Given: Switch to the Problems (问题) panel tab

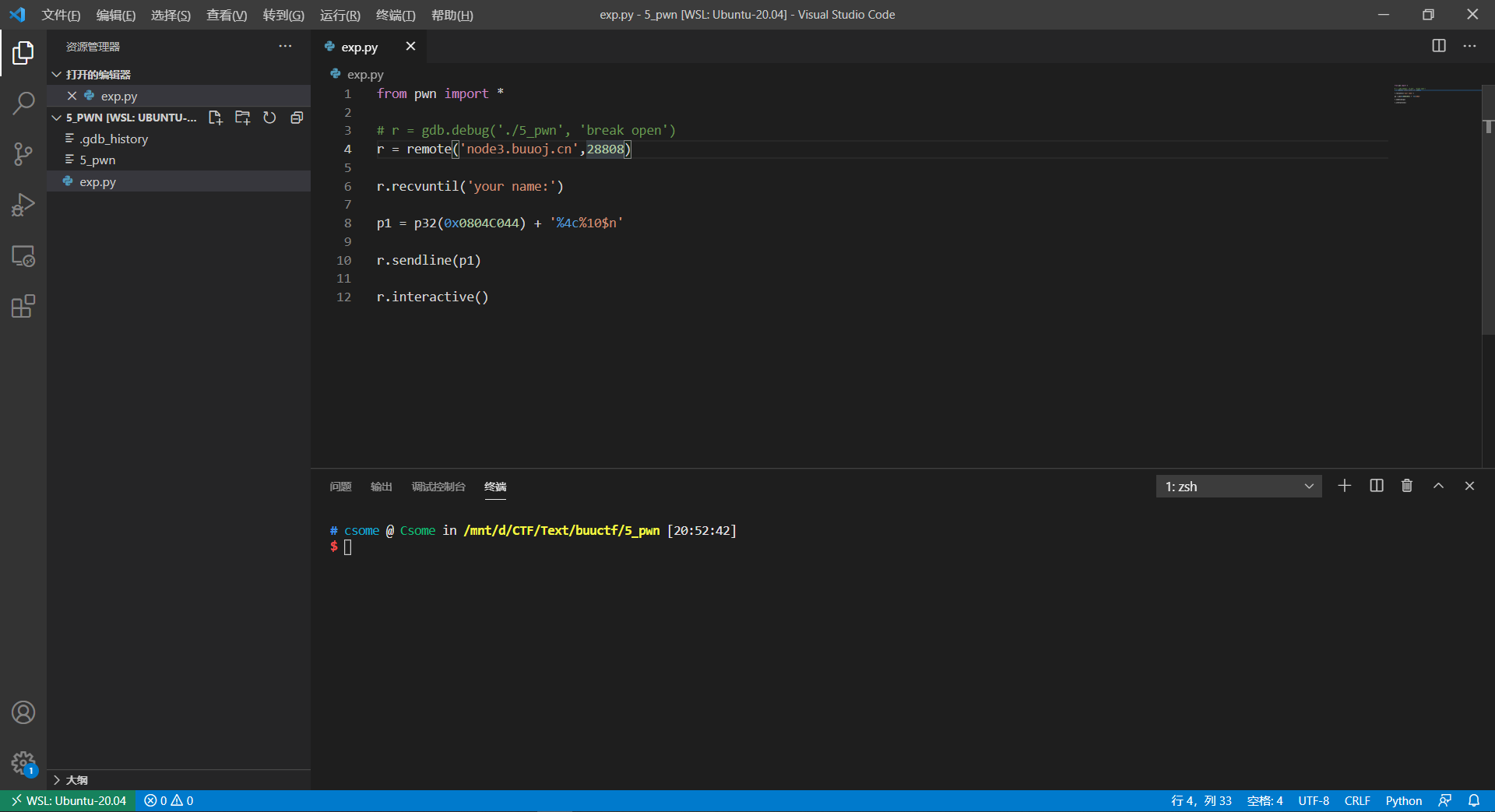Looking at the screenshot, I should coord(340,487).
